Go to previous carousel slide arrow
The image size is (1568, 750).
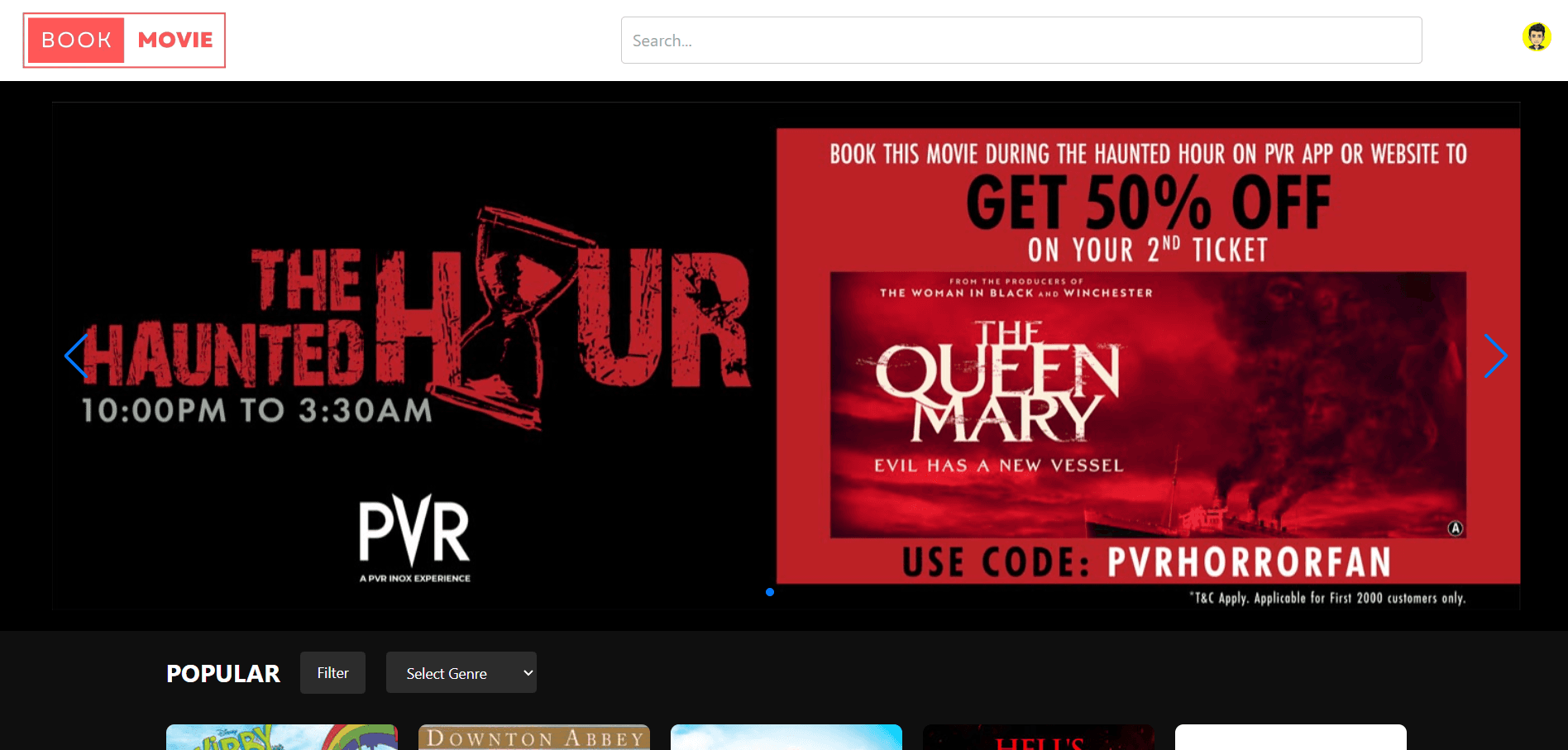76,356
